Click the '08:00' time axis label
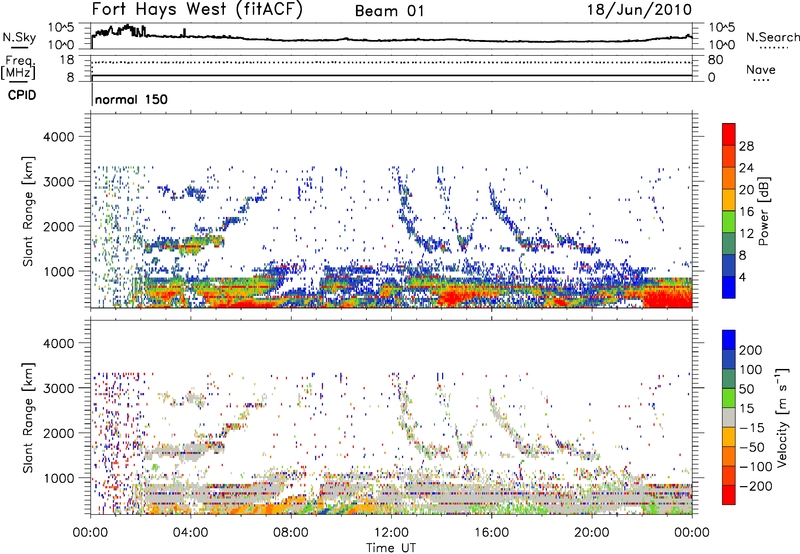 291,533
